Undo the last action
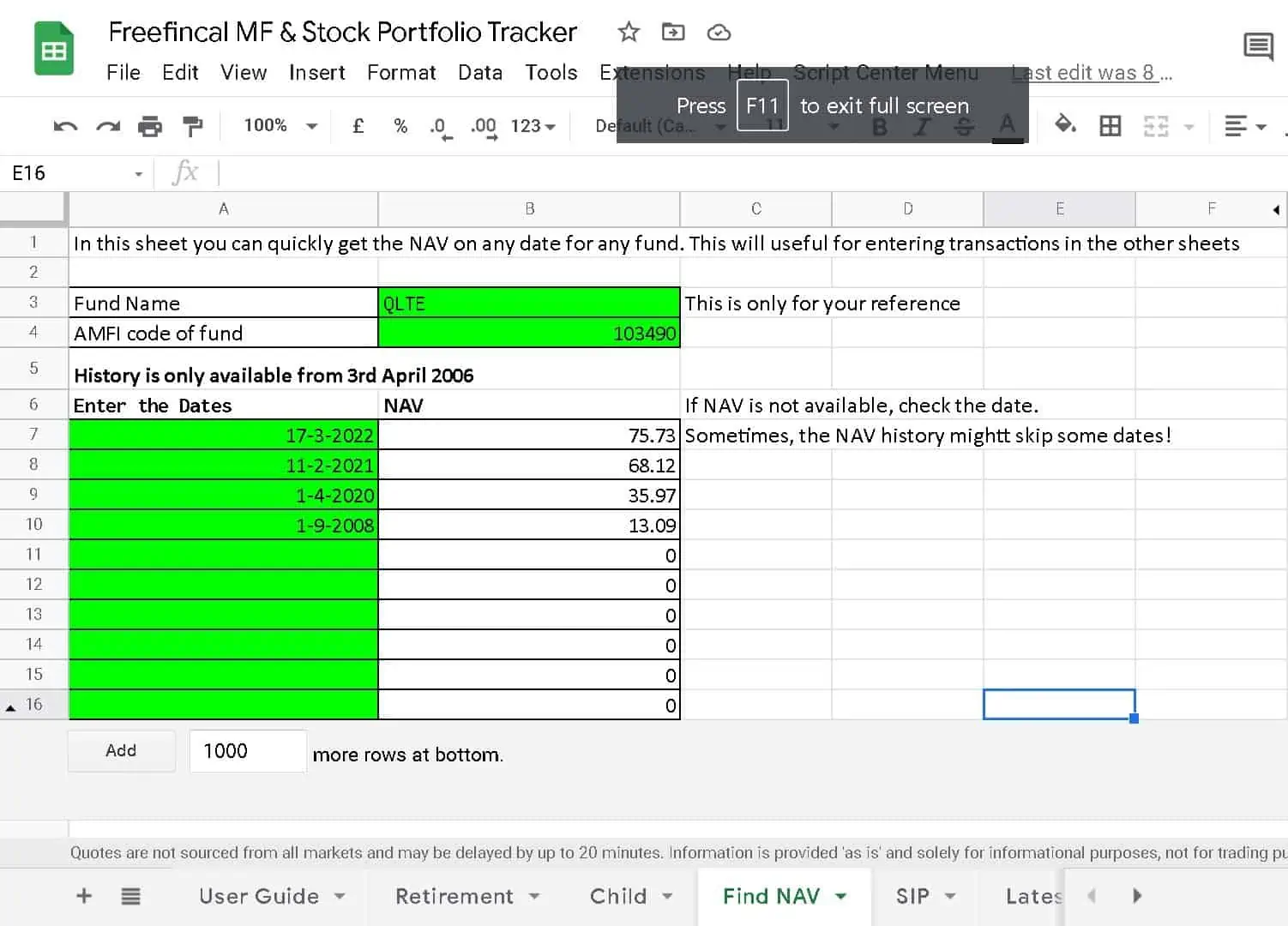 coord(65,127)
